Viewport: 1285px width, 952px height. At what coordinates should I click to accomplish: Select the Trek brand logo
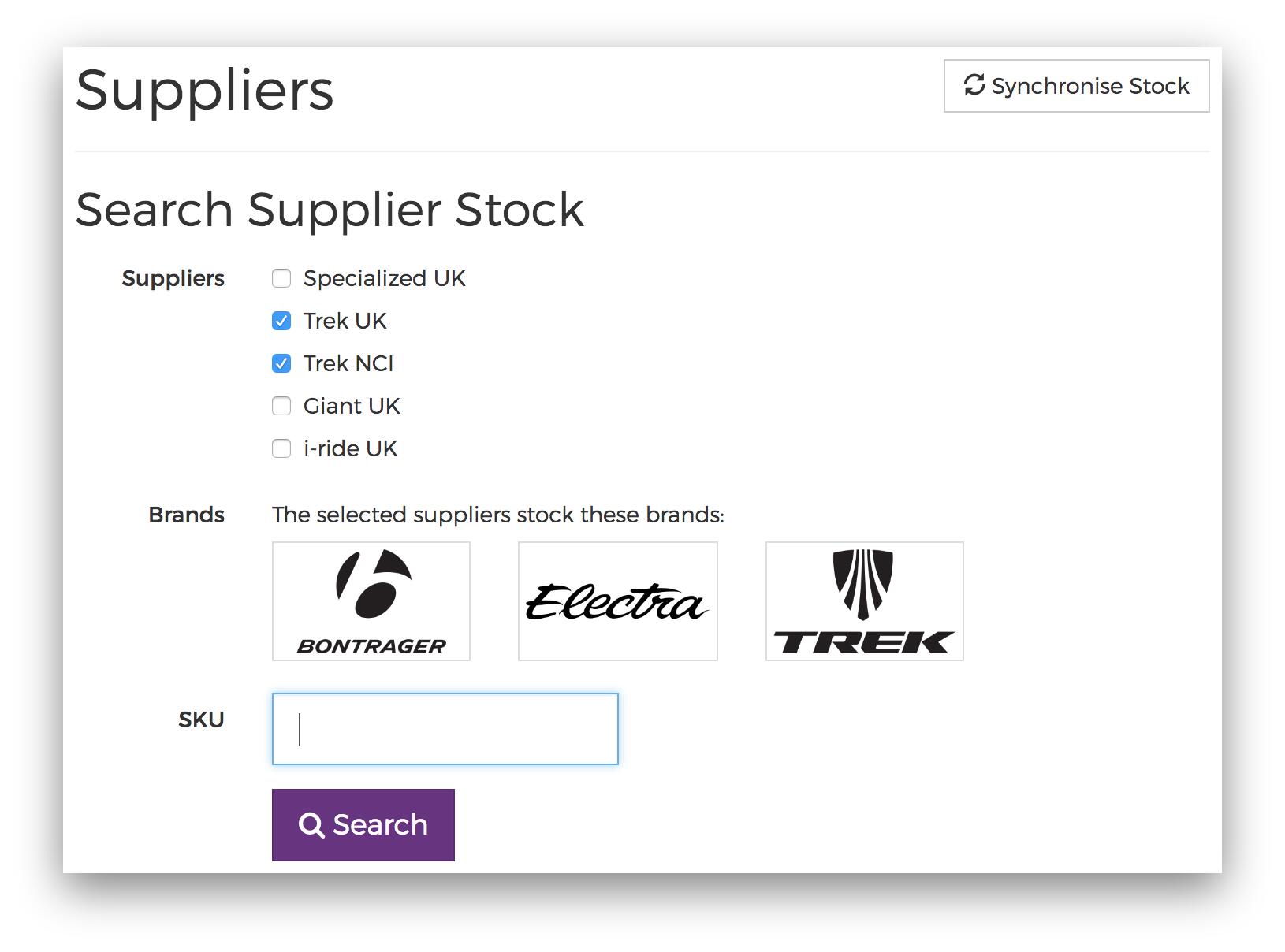tap(863, 601)
